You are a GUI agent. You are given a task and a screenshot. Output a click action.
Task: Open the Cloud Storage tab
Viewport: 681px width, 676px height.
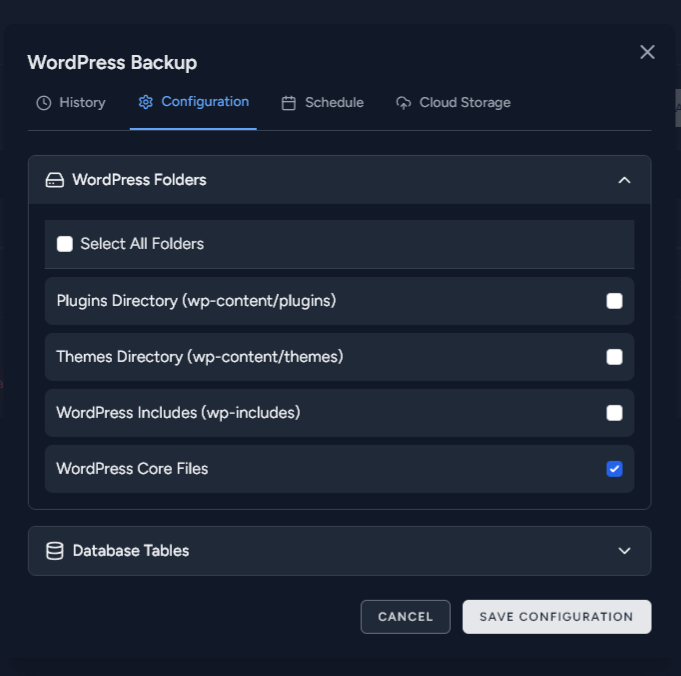pyautogui.click(x=453, y=103)
